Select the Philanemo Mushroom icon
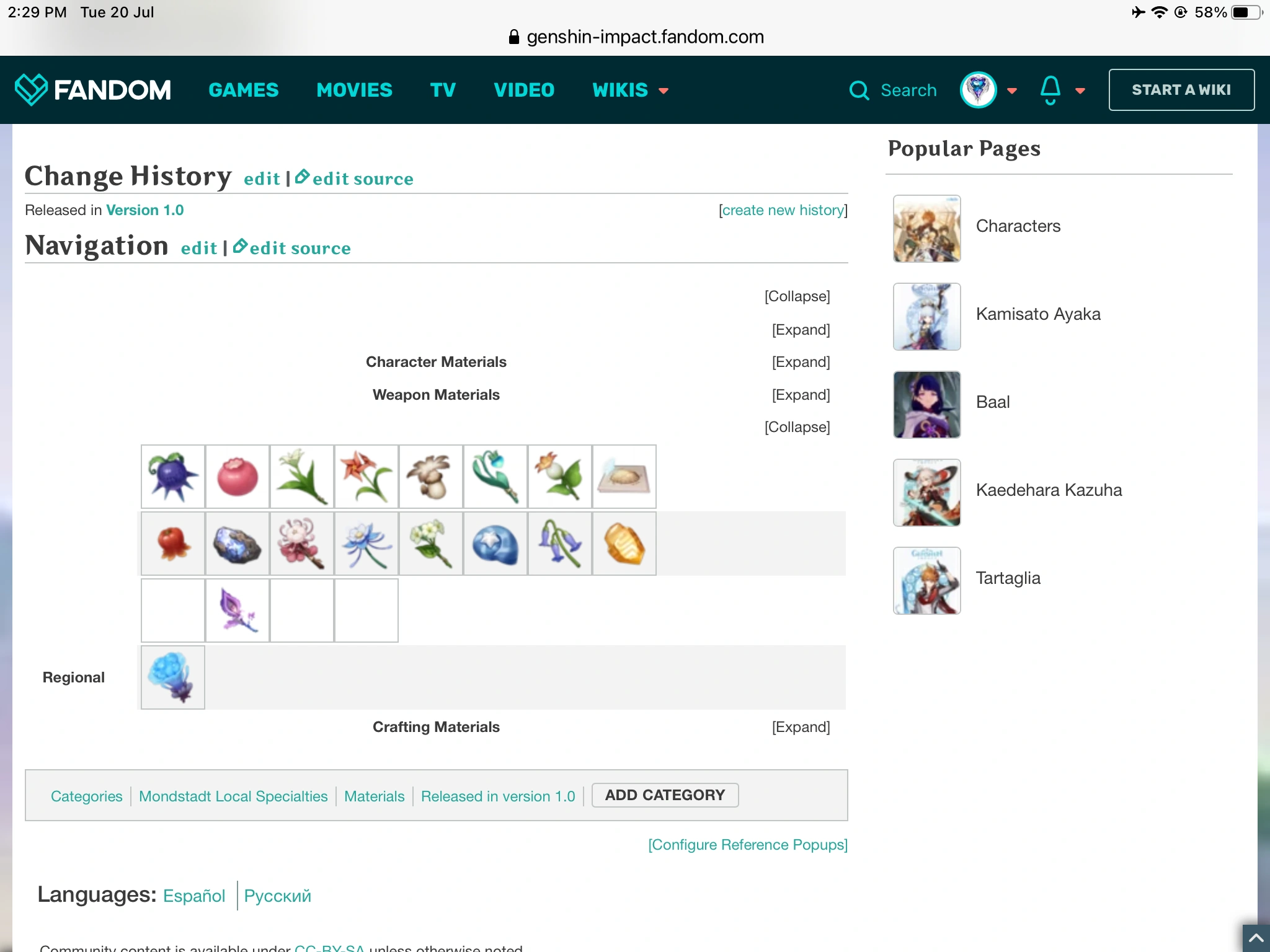1270x952 pixels. point(430,476)
